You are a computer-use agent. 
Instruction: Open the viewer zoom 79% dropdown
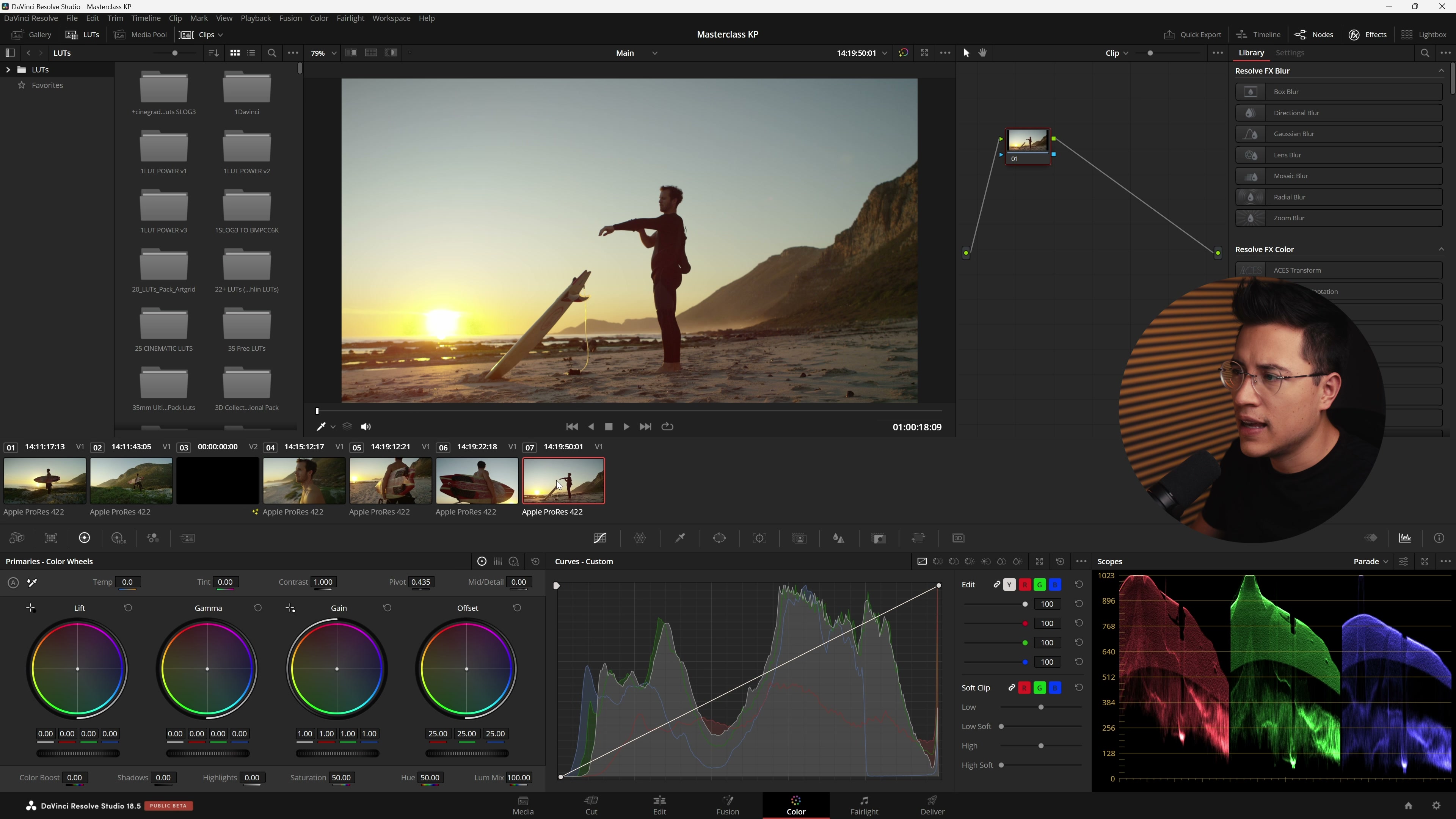[323, 53]
